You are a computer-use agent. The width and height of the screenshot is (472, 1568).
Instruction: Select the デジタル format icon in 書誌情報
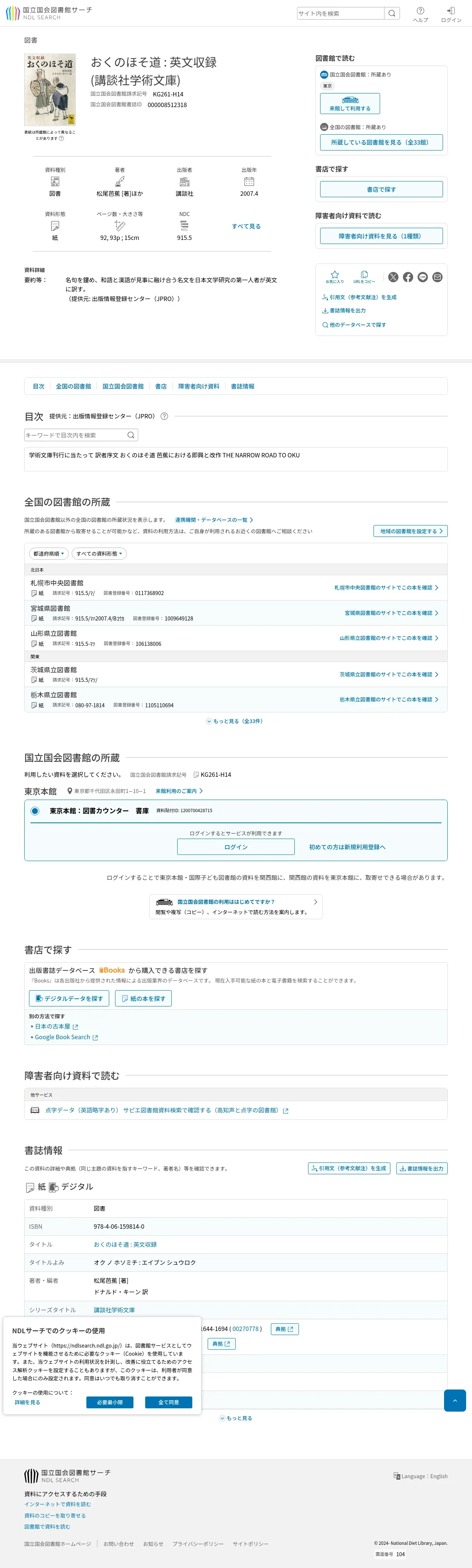(54, 1187)
